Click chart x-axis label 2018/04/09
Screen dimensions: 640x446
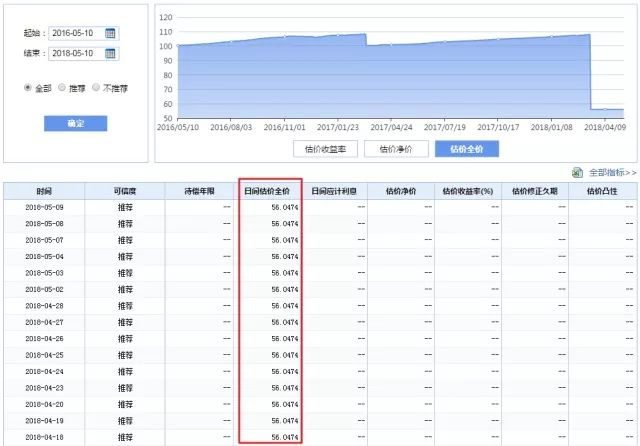(x=605, y=127)
